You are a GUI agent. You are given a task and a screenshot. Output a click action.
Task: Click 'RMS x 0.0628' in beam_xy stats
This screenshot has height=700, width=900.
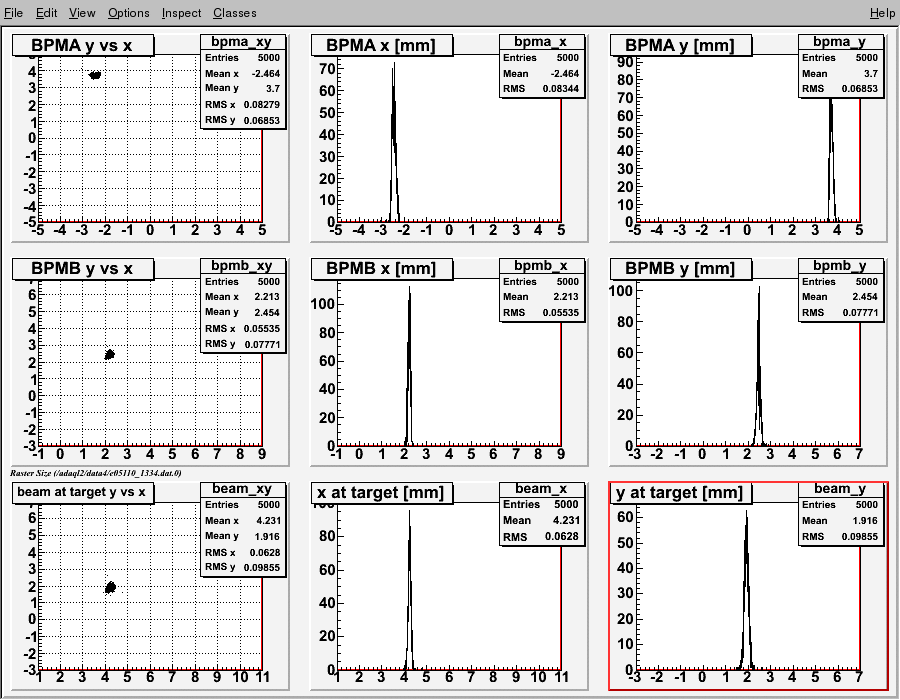[242, 553]
